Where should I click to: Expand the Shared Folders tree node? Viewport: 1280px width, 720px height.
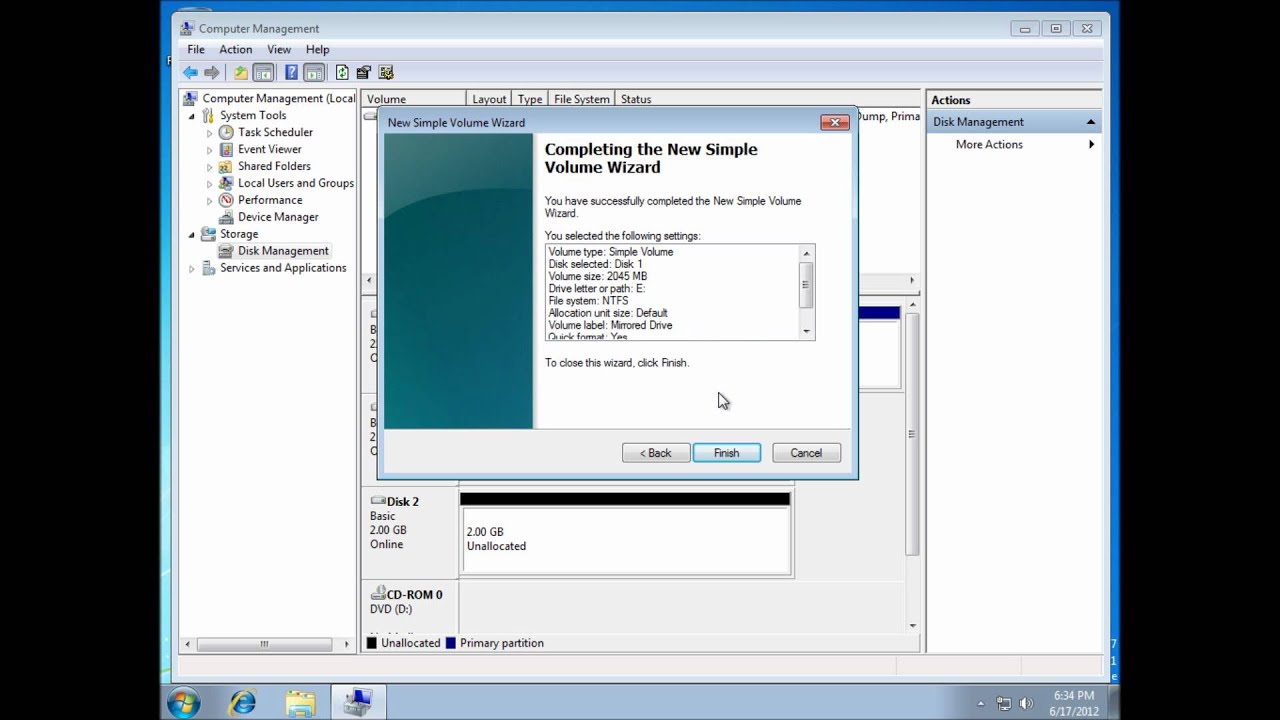[210, 167]
